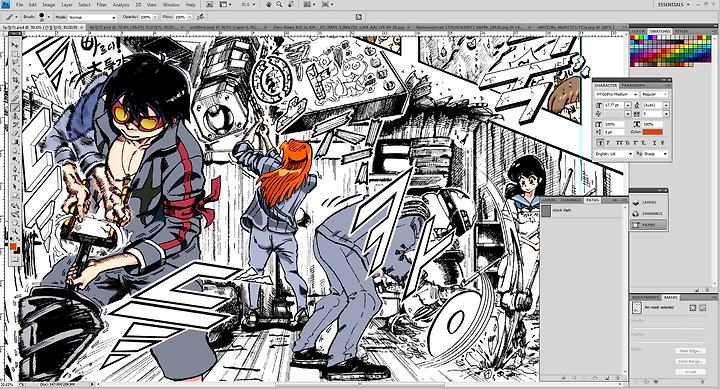Toggle the Brushes panel button in the options bar
The height and width of the screenshot is (389, 720).
[x=359, y=17]
